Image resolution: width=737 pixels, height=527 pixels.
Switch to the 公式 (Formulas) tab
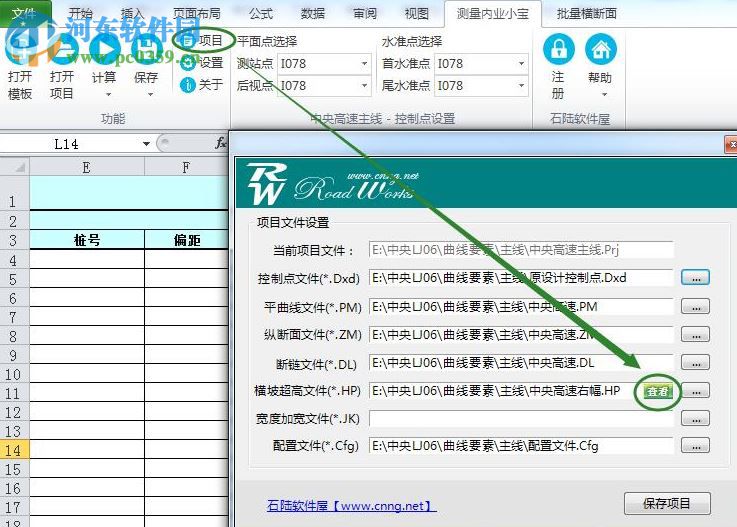[x=261, y=14]
